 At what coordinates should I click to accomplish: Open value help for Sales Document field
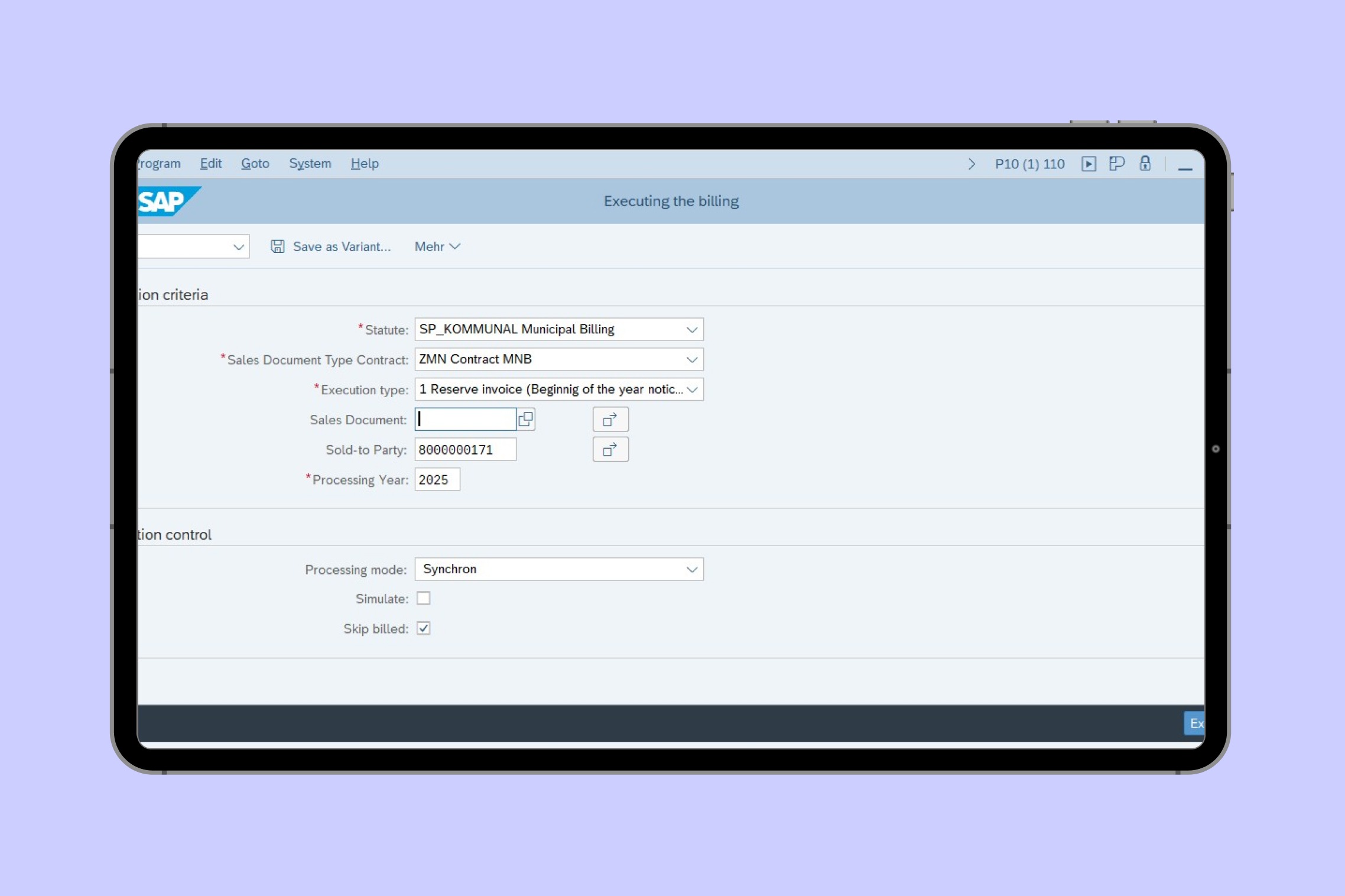click(x=525, y=420)
